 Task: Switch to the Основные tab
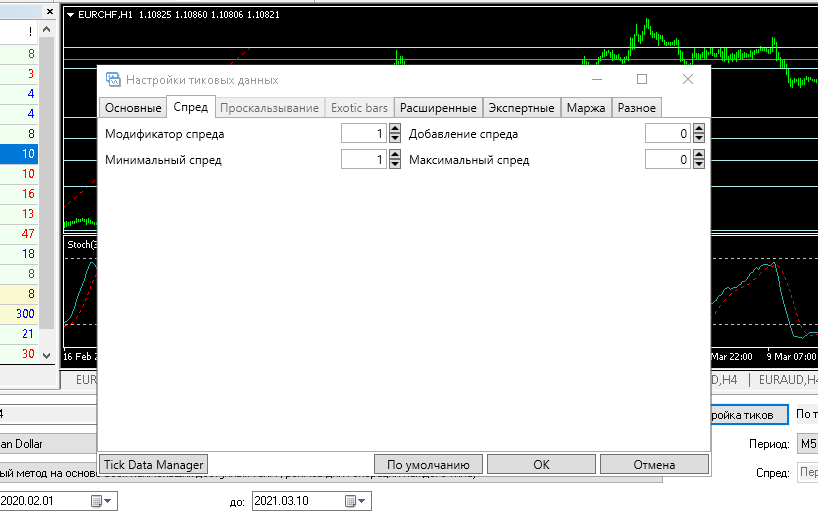(133, 108)
